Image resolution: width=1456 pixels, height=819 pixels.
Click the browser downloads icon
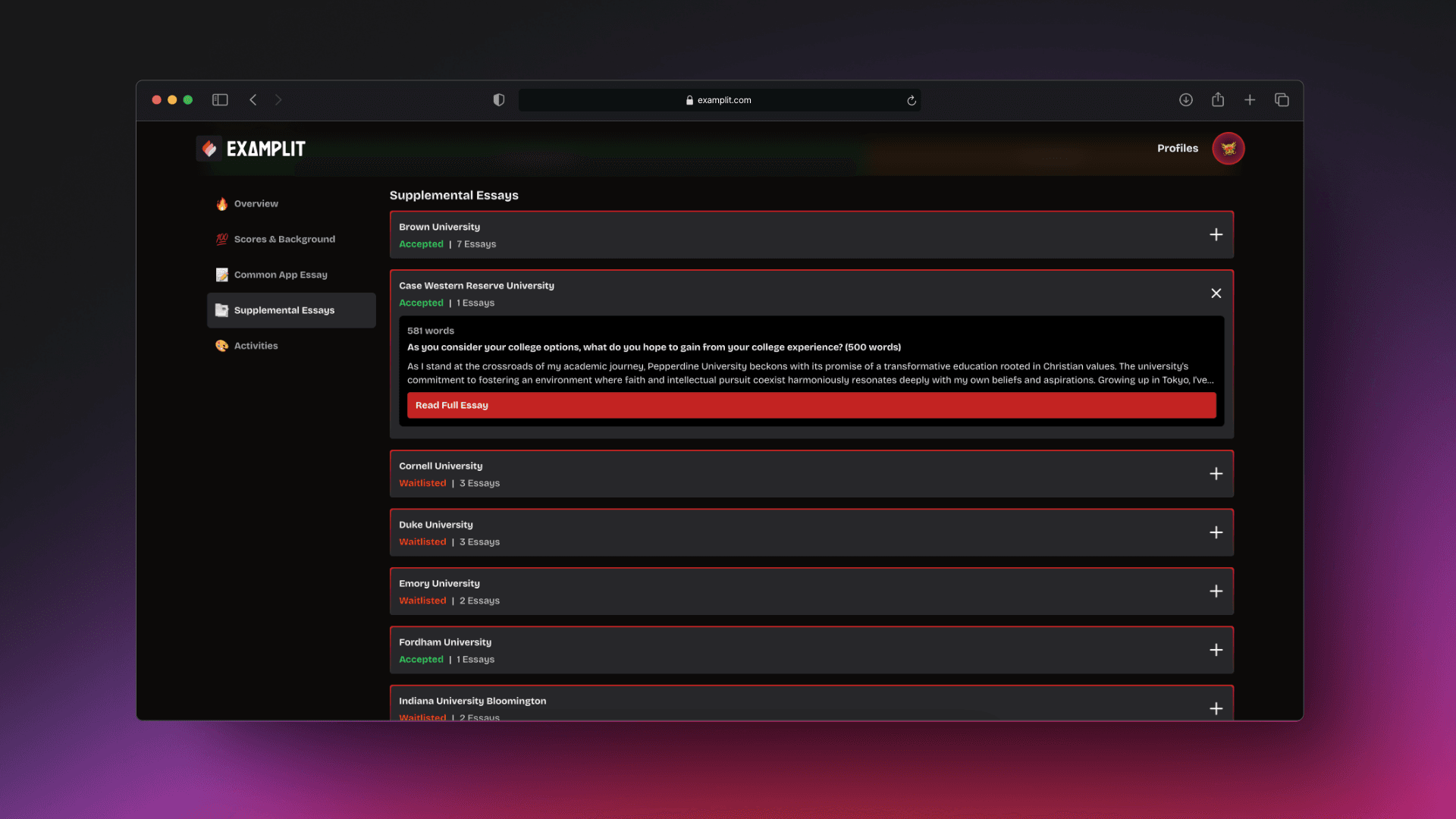click(1185, 99)
